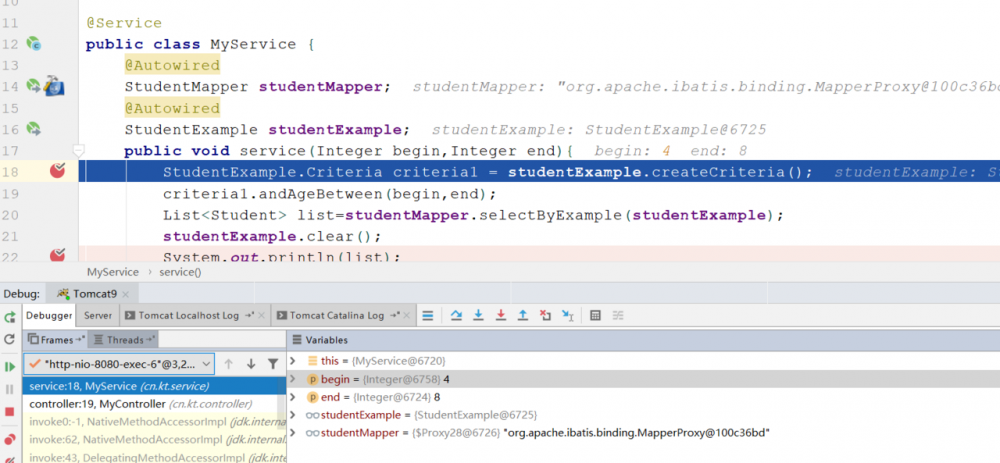Click the Pause program icon
Image resolution: width=1000 pixels, height=463 pixels.
tap(10, 389)
